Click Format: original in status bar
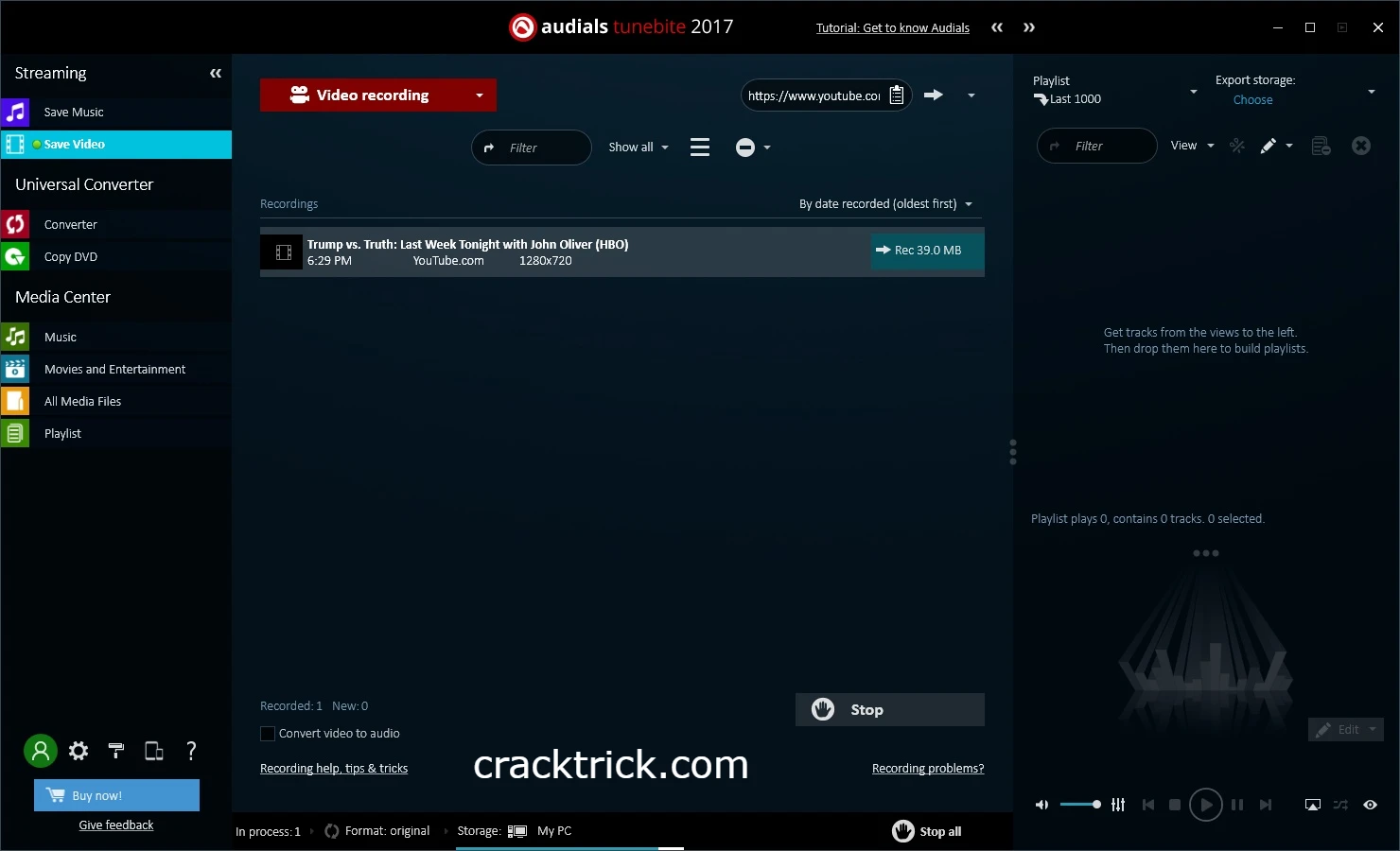The image size is (1400, 851). pyautogui.click(x=377, y=831)
